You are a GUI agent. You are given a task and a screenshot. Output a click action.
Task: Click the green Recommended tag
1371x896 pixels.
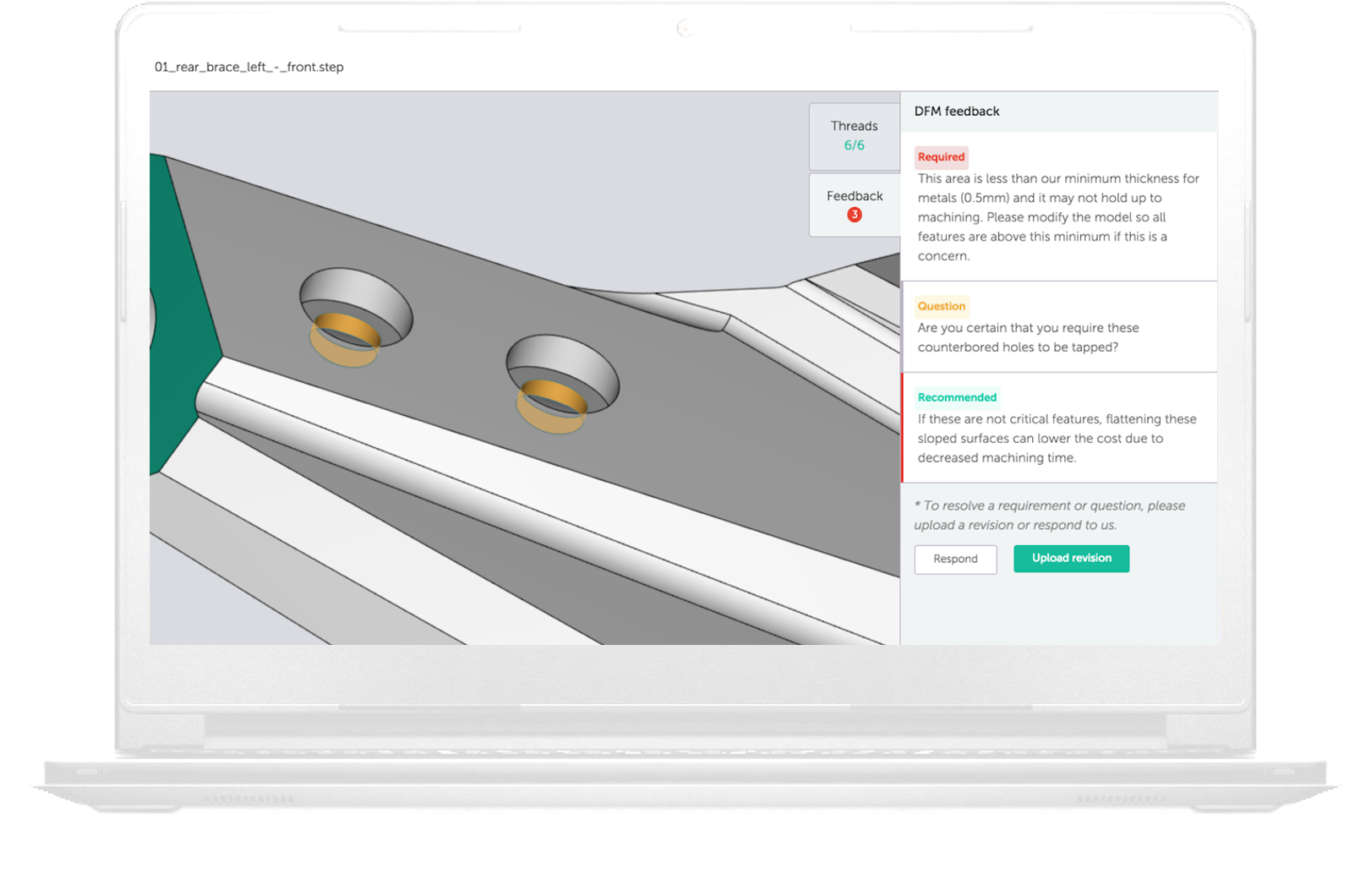pyautogui.click(x=957, y=397)
